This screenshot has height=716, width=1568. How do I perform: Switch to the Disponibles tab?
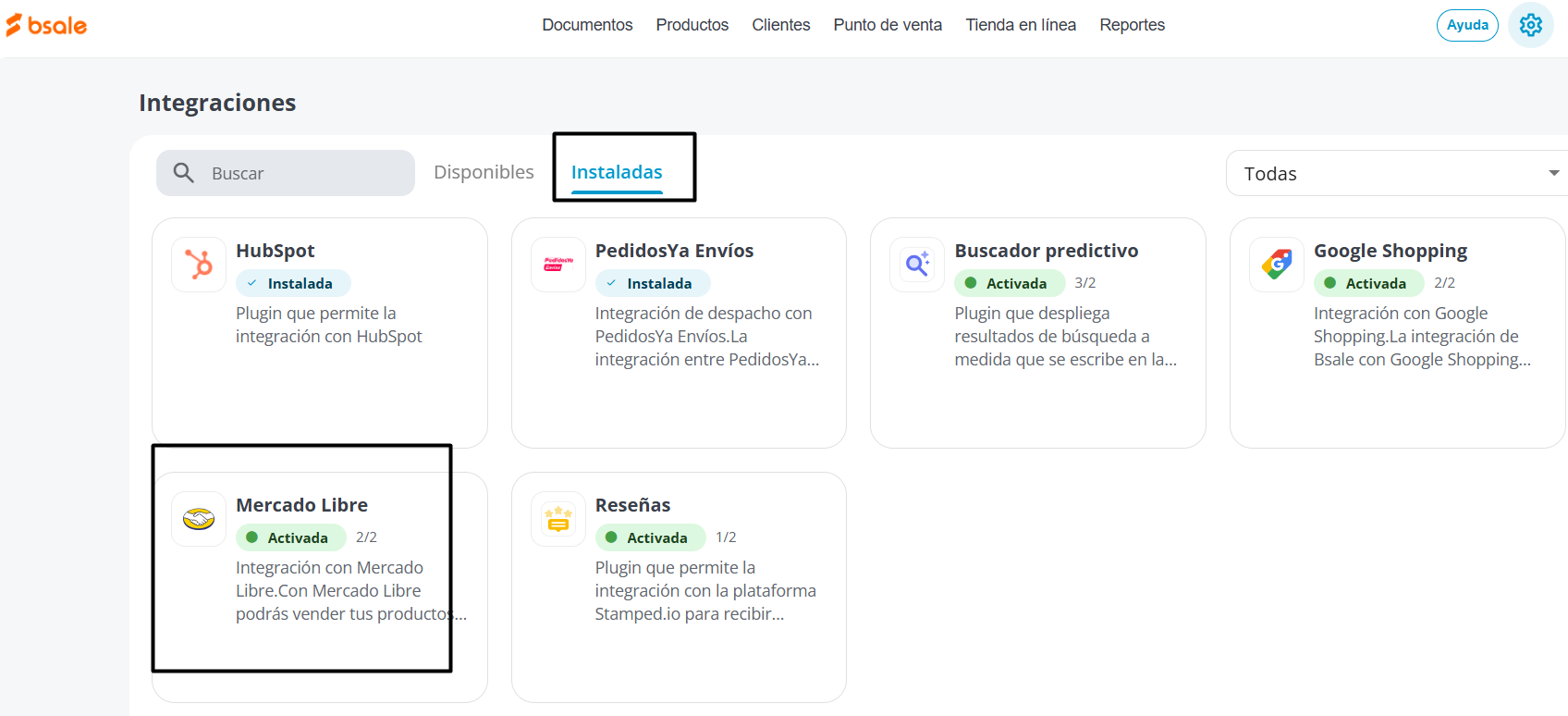pos(484,172)
